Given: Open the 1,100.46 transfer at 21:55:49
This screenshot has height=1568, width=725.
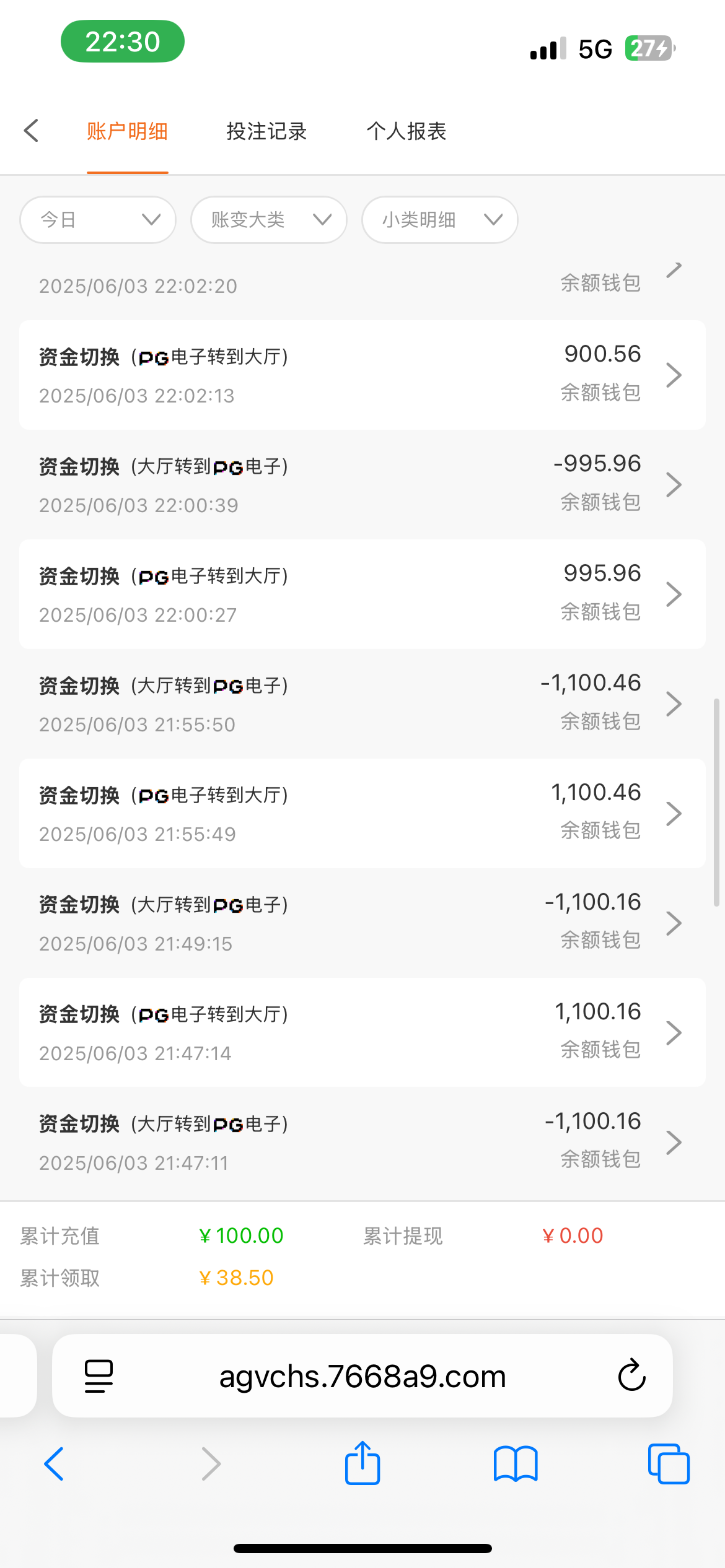Looking at the screenshot, I should pos(362,813).
